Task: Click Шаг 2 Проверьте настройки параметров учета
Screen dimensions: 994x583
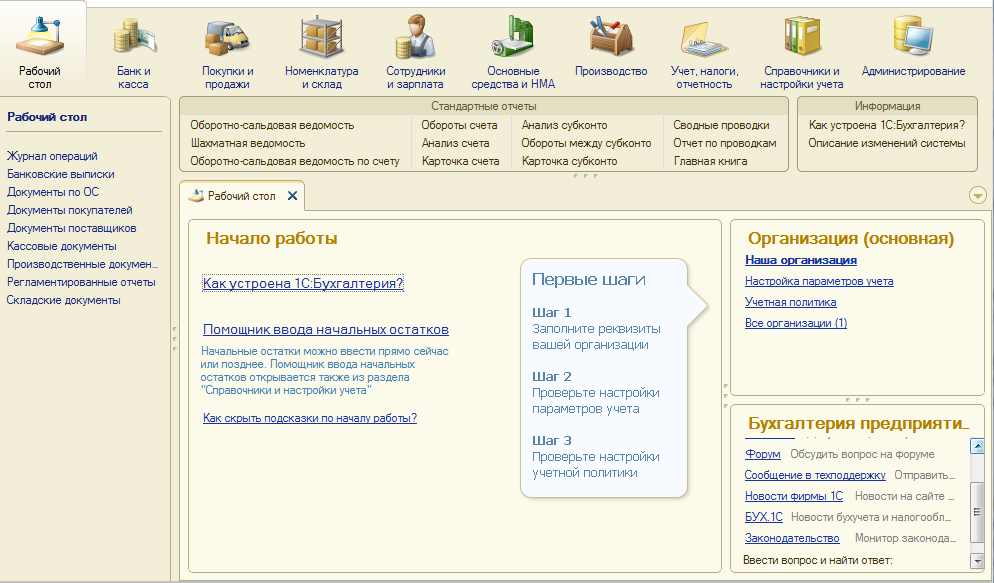Action: pyautogui.click(x=596, y=393)
